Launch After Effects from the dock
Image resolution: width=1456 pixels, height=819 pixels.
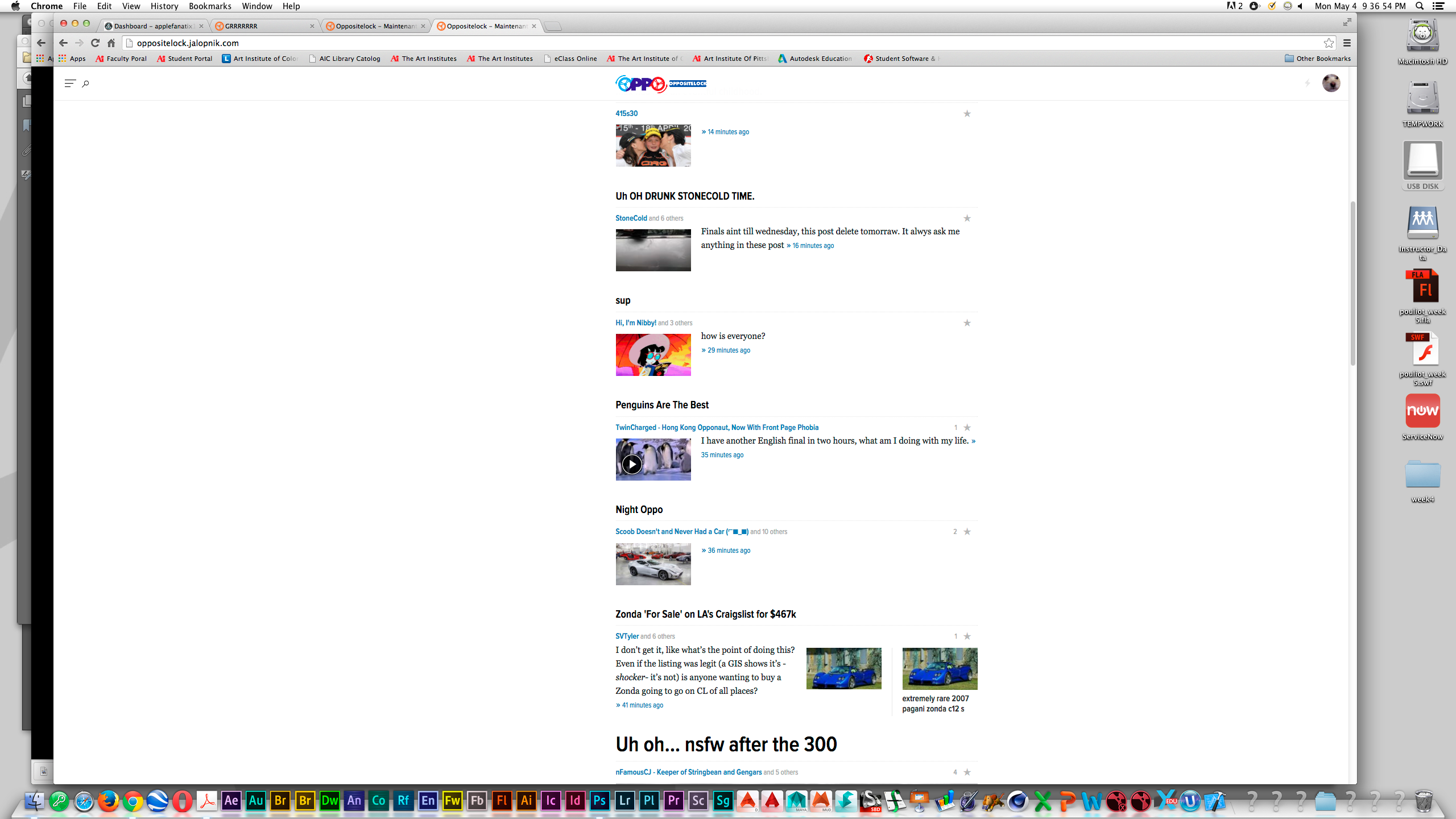(231, 801)
